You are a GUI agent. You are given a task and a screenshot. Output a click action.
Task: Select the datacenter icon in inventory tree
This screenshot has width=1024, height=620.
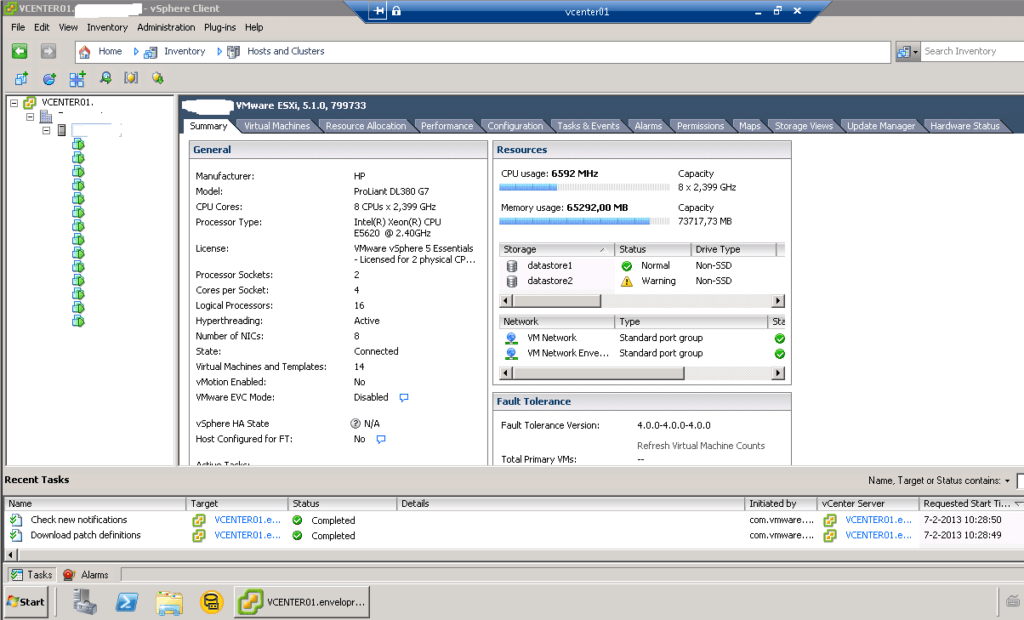coord(46,116)
